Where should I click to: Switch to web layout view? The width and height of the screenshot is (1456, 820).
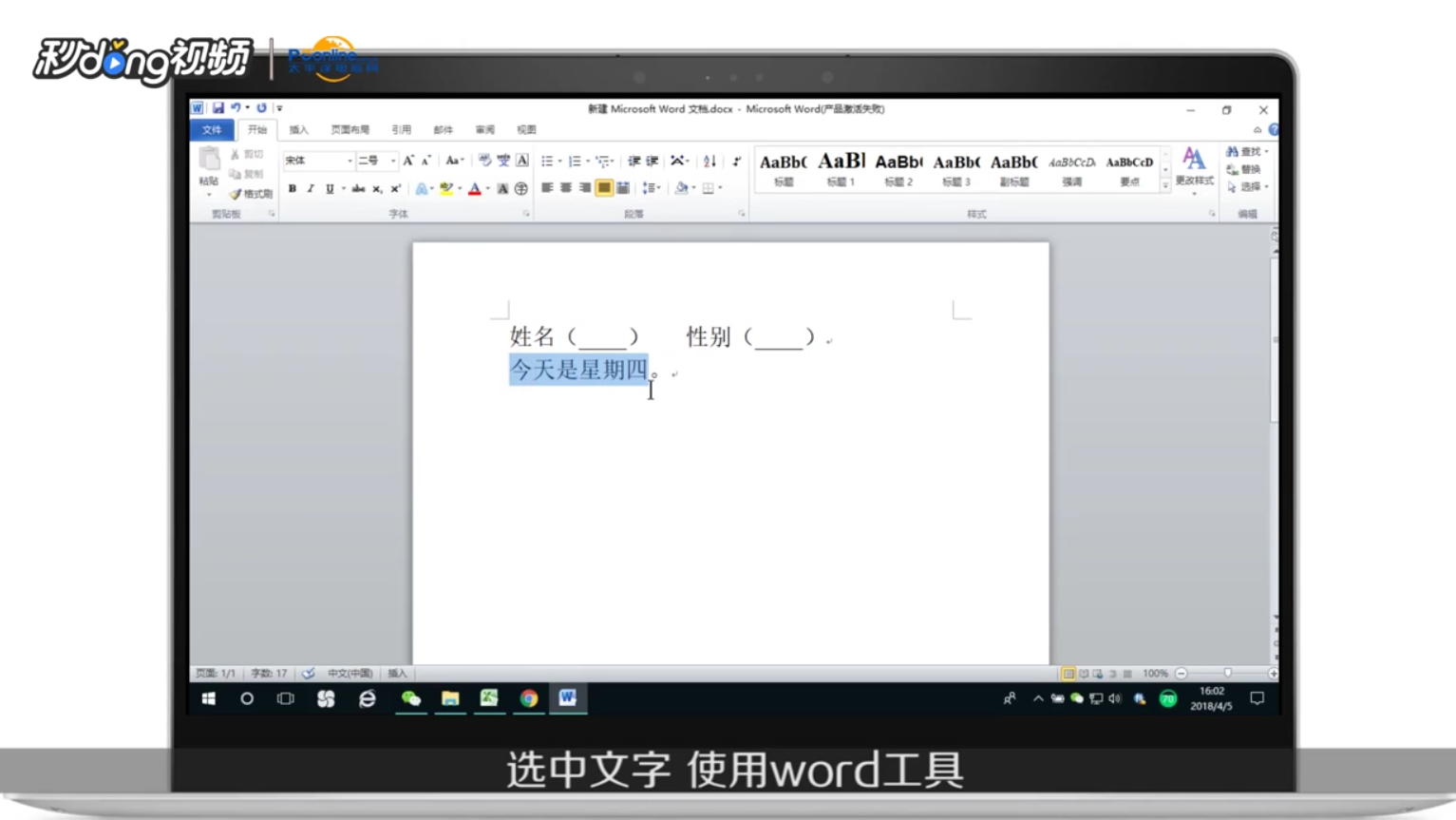1098,673
